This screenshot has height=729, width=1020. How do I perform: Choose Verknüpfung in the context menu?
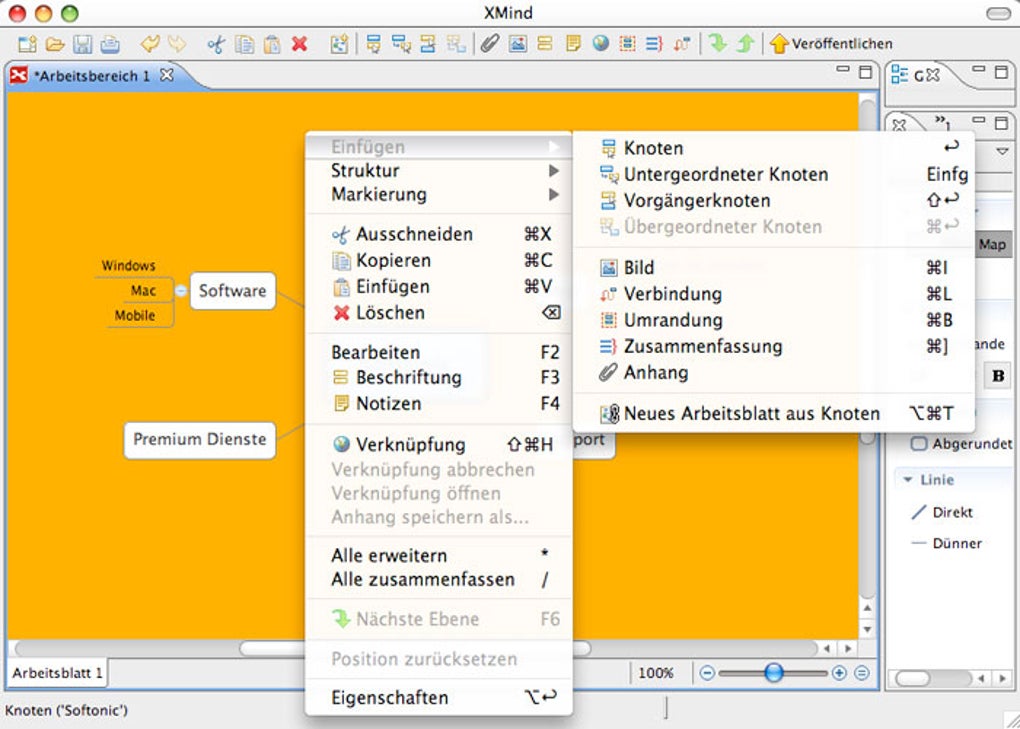(438, 445)
